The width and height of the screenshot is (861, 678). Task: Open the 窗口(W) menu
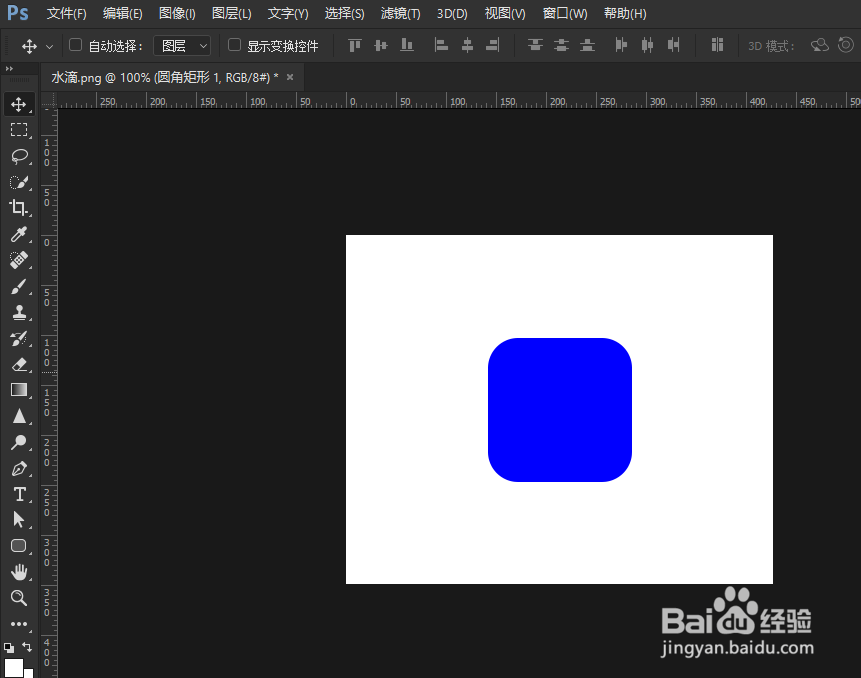pos(564,13)
